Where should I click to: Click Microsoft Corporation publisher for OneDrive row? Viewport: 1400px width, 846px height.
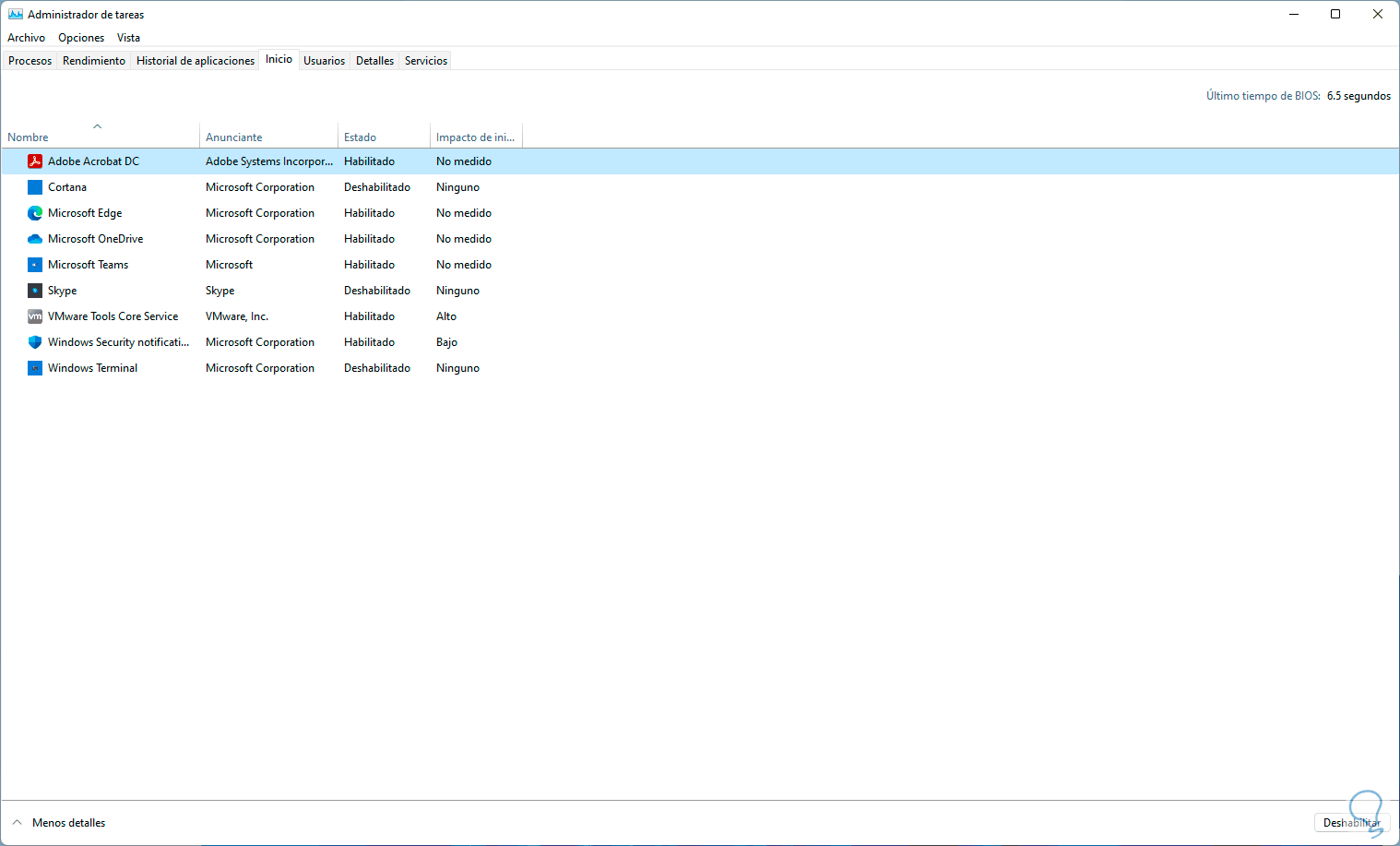260,239
